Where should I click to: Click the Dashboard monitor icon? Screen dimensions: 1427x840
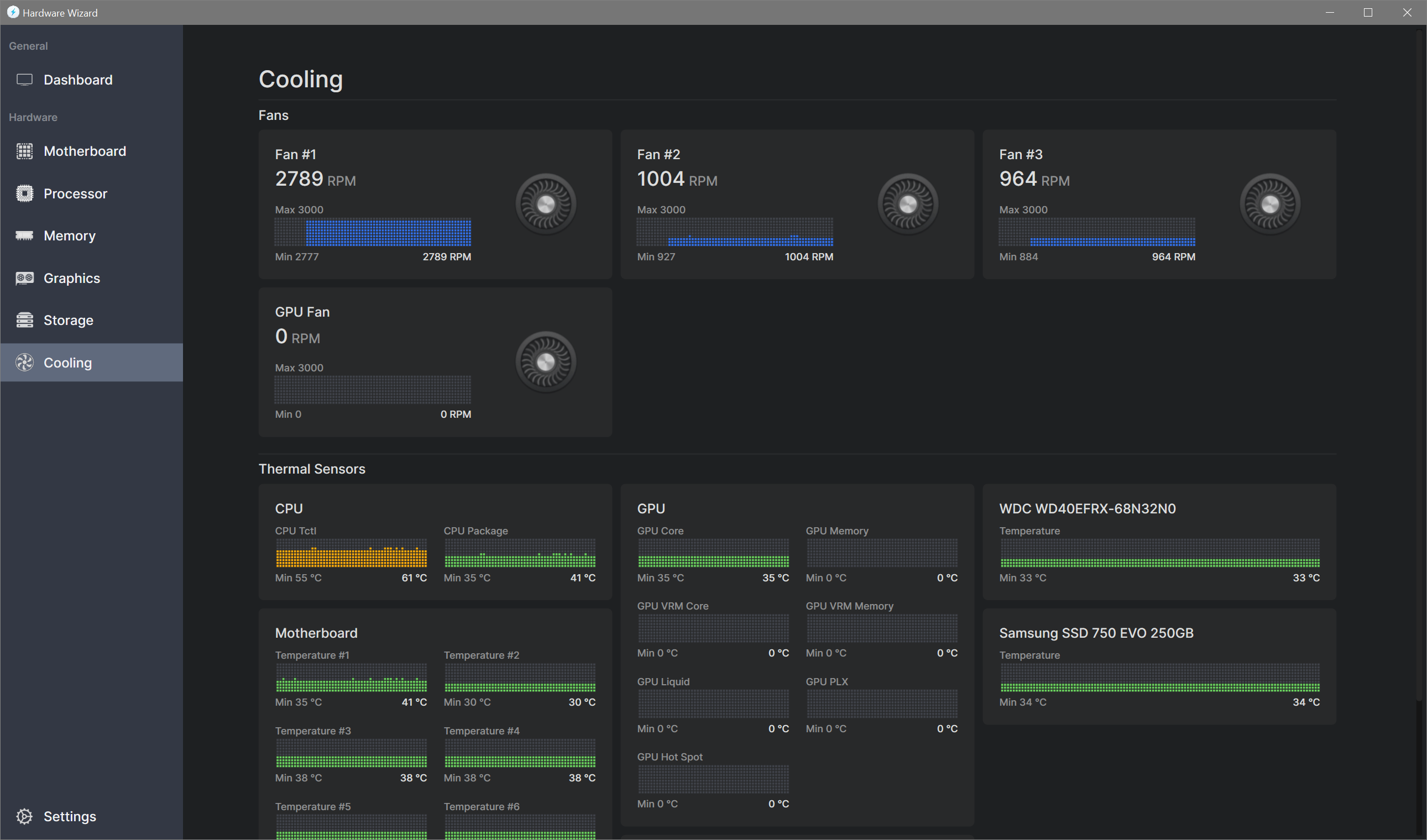pyautogui.click(x=24, y=80)
